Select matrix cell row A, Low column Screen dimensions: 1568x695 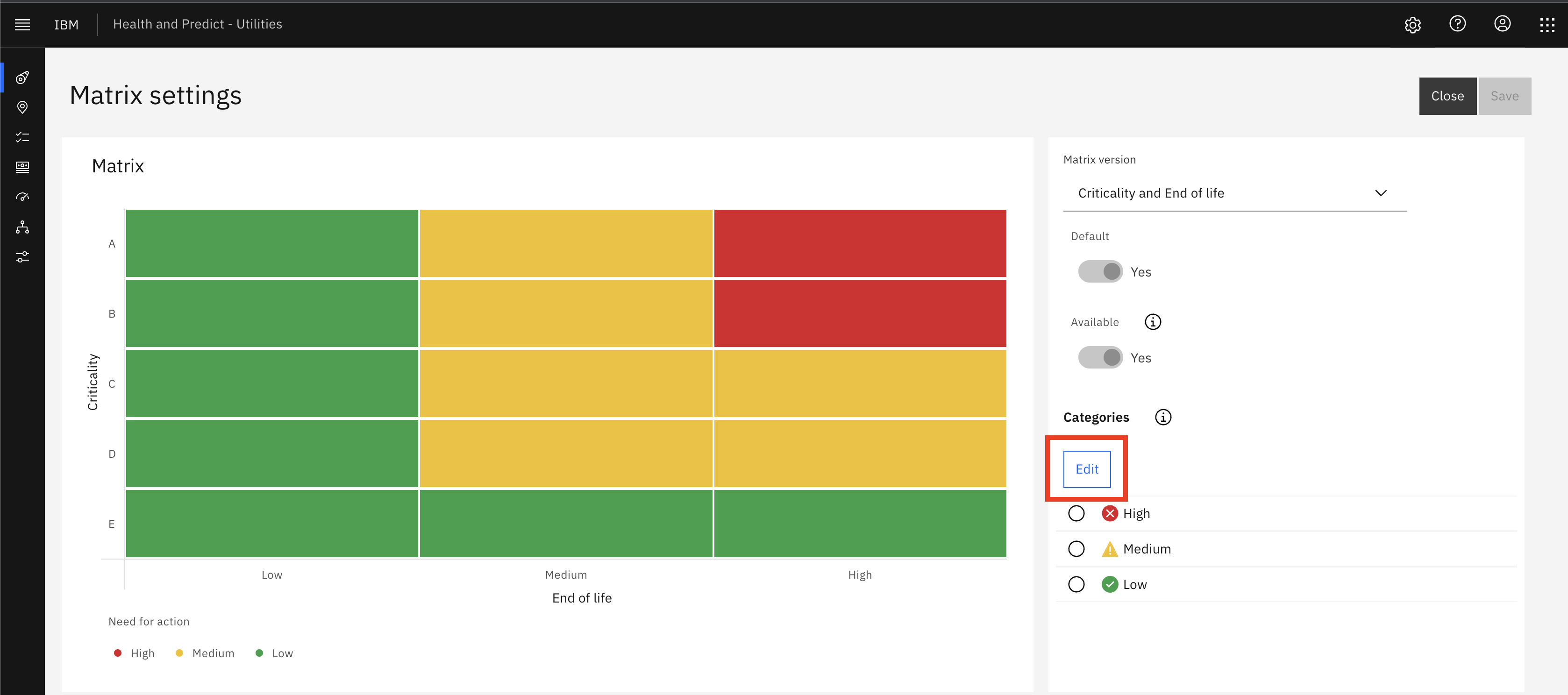click(271, 243)
